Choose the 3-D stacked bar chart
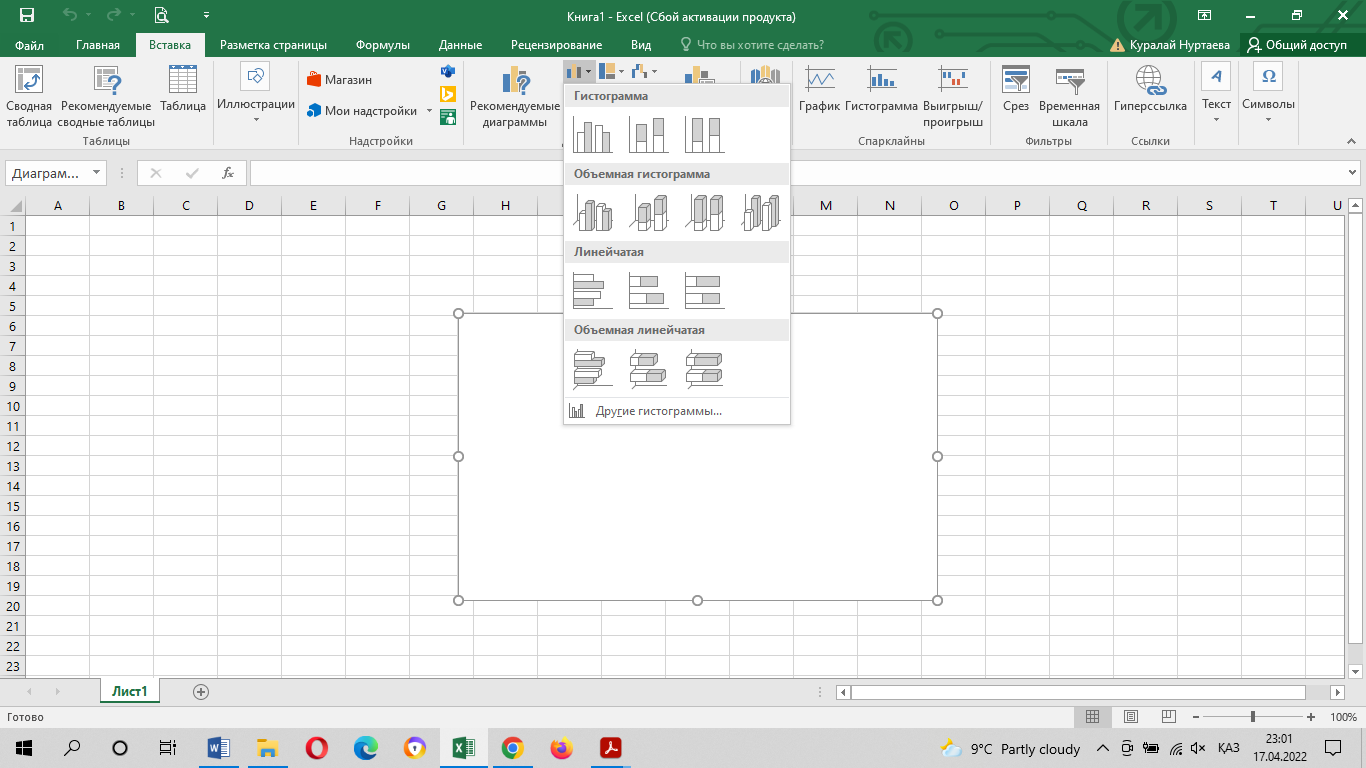This screenshot has height=768, width=1366. pyautogui.click(x=648, y=368)
